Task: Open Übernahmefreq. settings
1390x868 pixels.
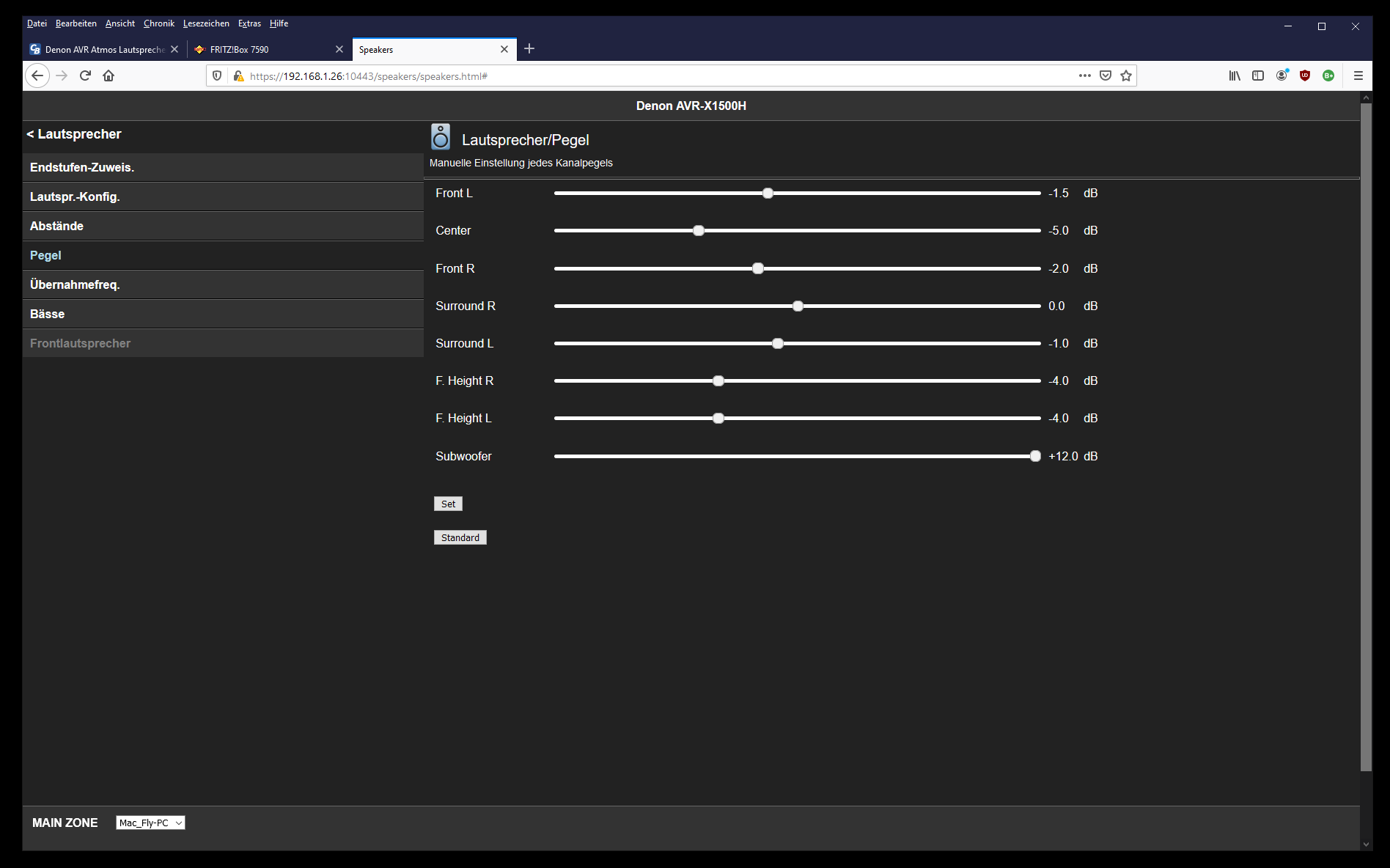Action: [223, 284]
